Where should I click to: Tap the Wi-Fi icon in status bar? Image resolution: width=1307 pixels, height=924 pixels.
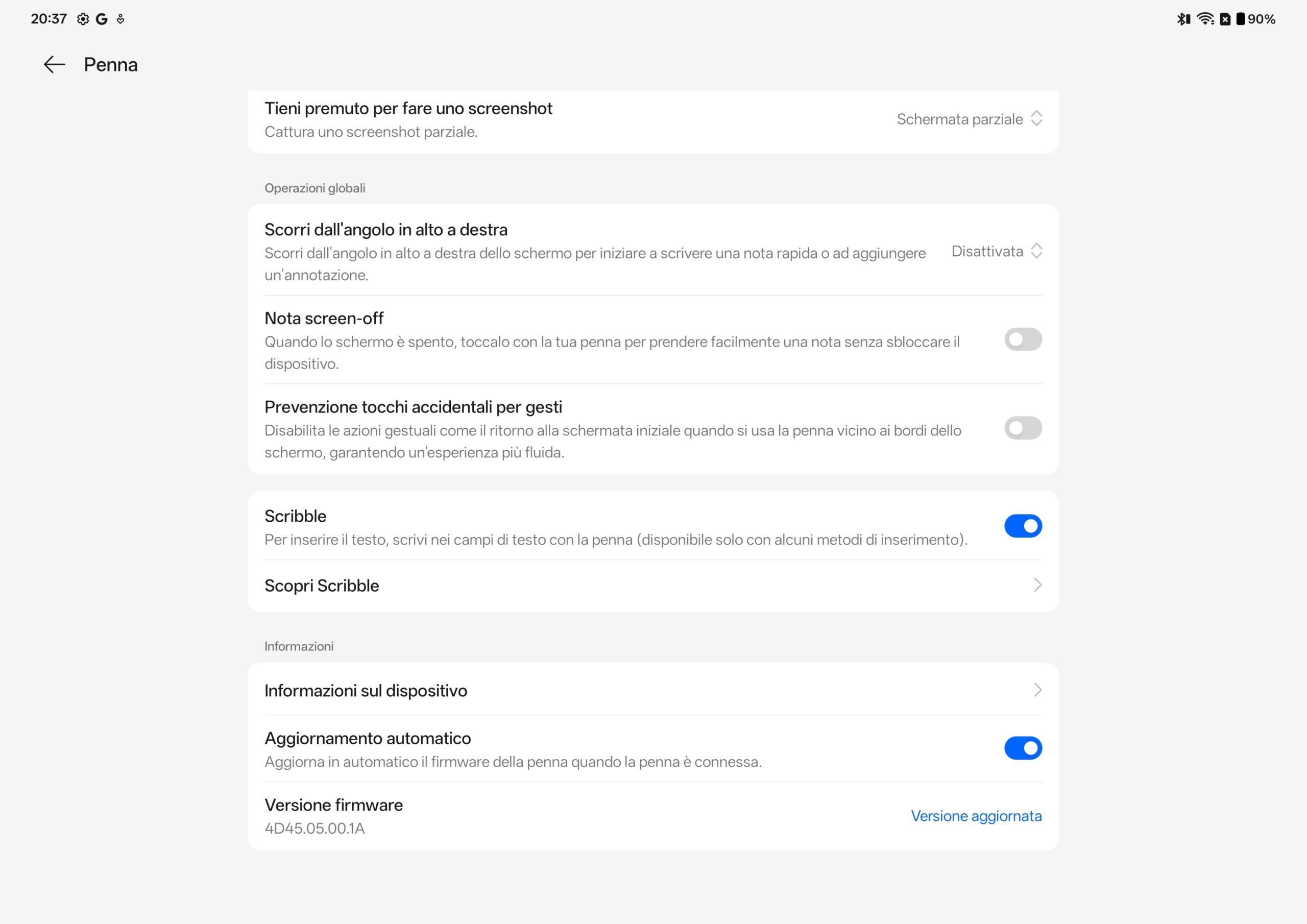click(1205, 19)
